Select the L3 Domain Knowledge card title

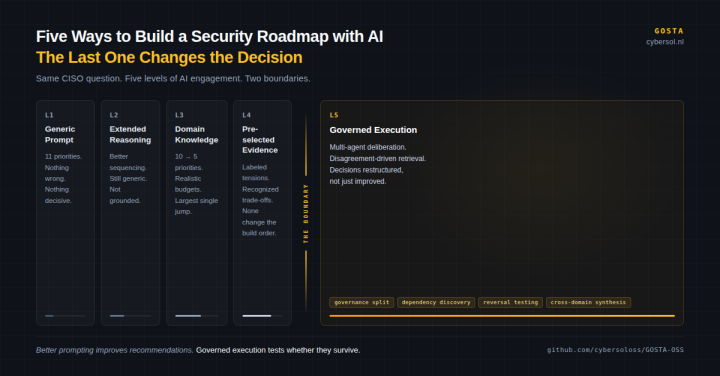coord(196,135)
